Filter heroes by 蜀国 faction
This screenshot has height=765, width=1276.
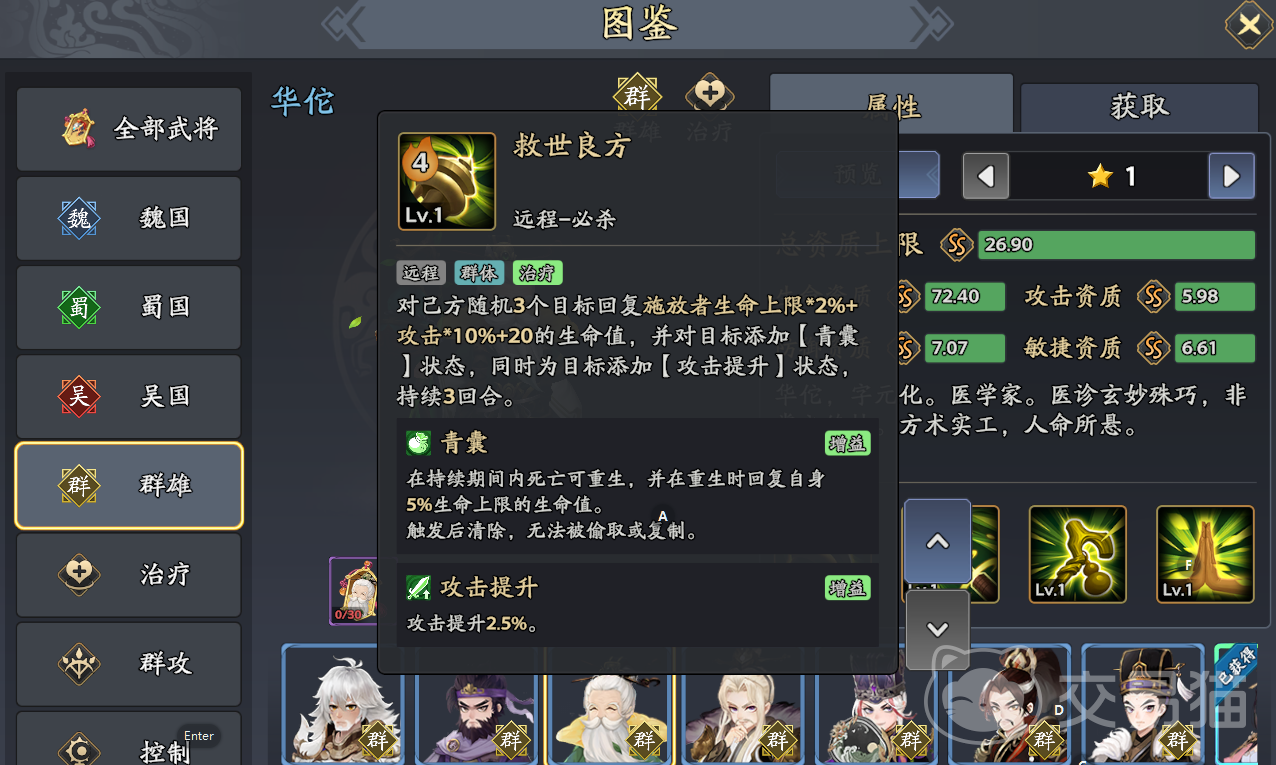(129, 307)
